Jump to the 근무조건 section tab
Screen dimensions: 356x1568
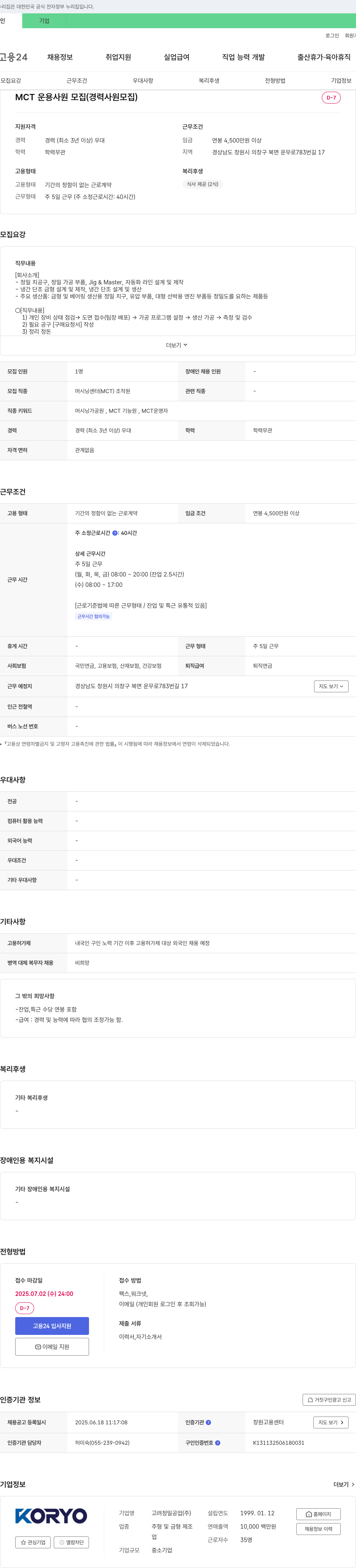point(77,81)
